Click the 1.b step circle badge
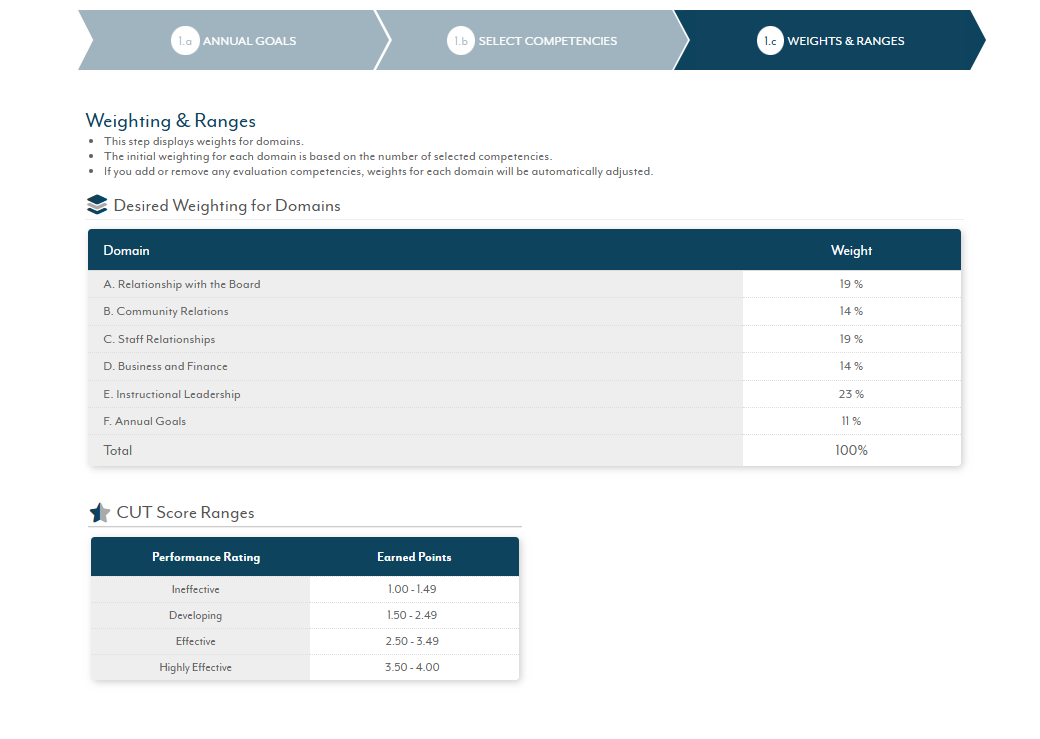Screen dimensions: 1040x739 (460, 41)
